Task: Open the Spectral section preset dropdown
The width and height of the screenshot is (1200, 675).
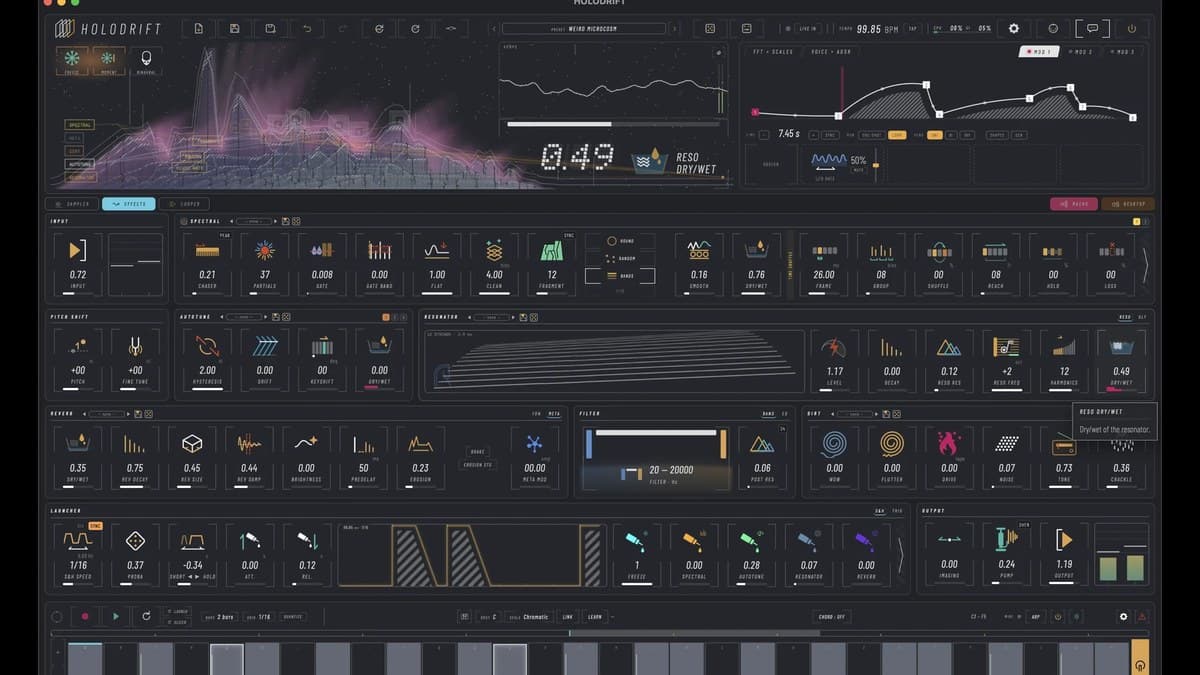Action: point(254,220)
